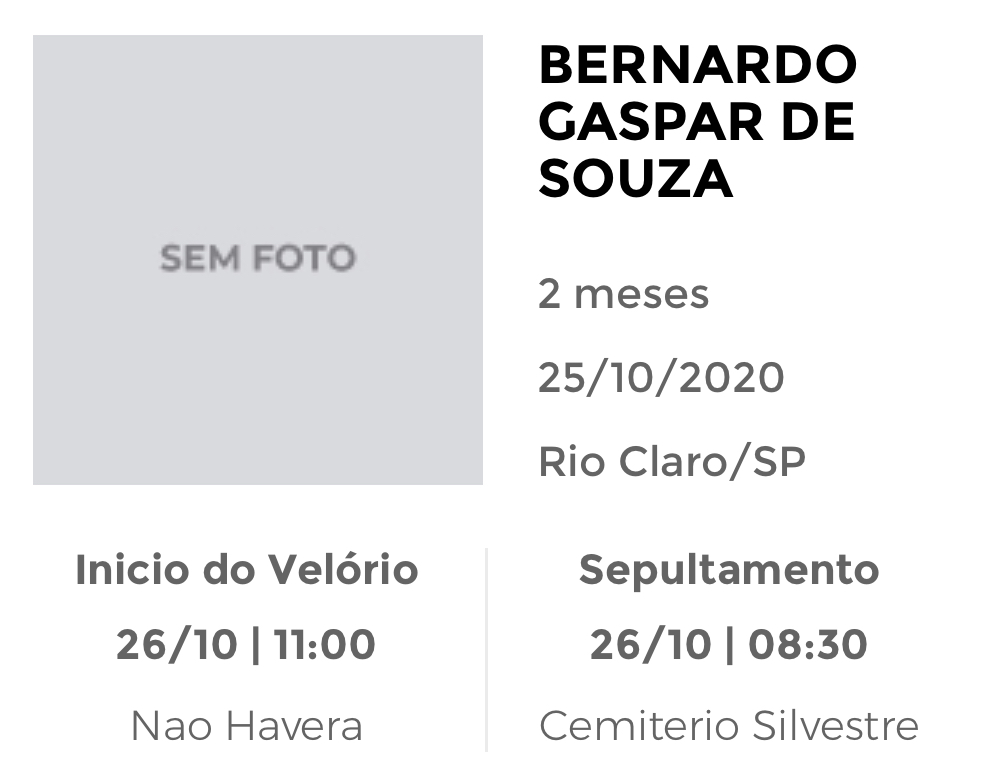The height and width of the screenshot is (765, 984).
Task: Click the age text 2 meses
Action: 623,294
